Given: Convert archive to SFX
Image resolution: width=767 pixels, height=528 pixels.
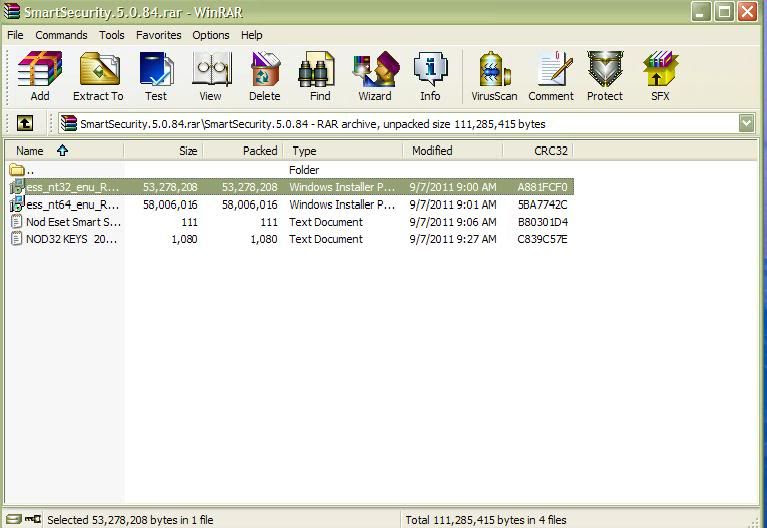Looking at the screenshot, I should click(660, 69).
